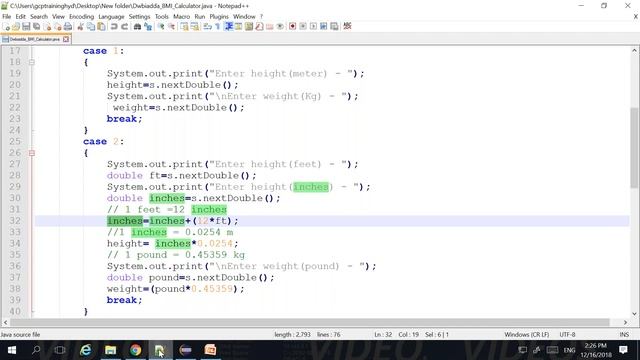
Task: Open the User Defined Language dialog icon
Action: [x=238, y=27]
